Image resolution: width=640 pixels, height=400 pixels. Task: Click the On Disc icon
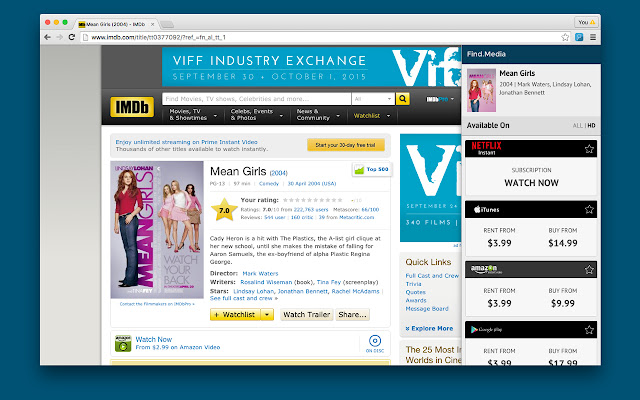coord(375,343)
